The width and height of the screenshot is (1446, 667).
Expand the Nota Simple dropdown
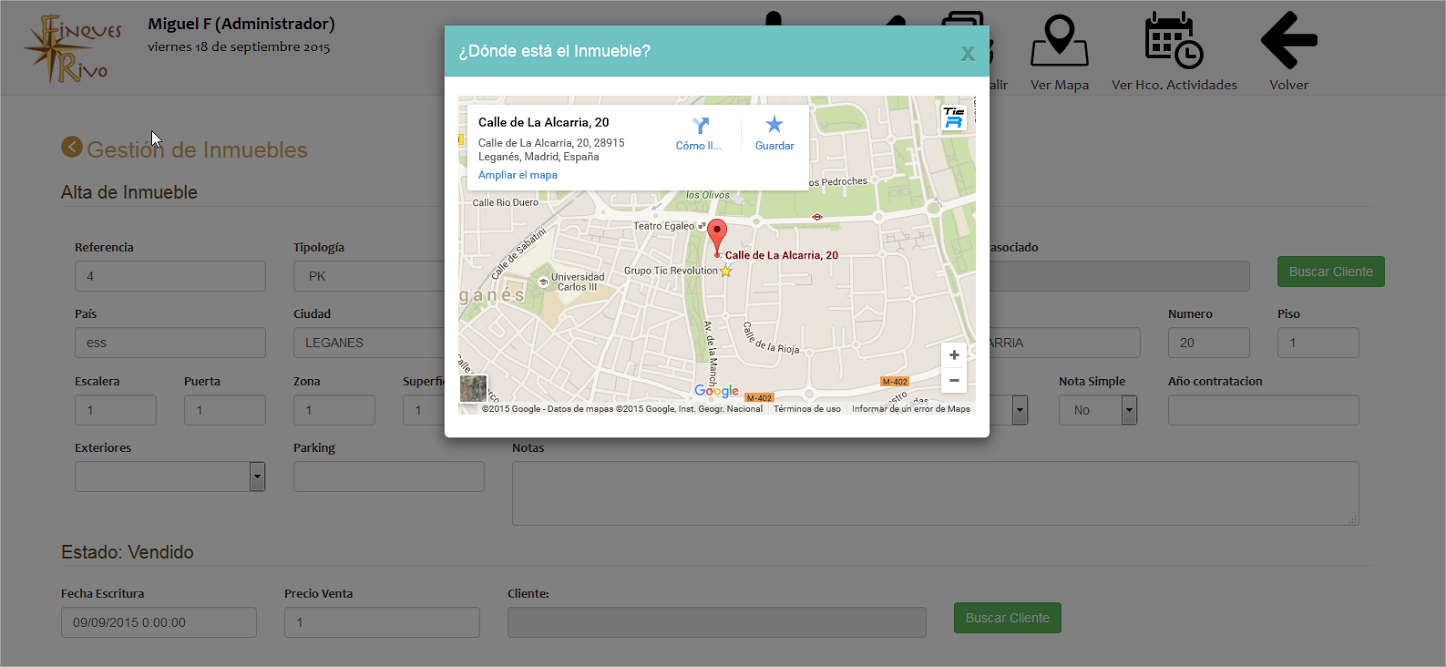pos(1129,410)
